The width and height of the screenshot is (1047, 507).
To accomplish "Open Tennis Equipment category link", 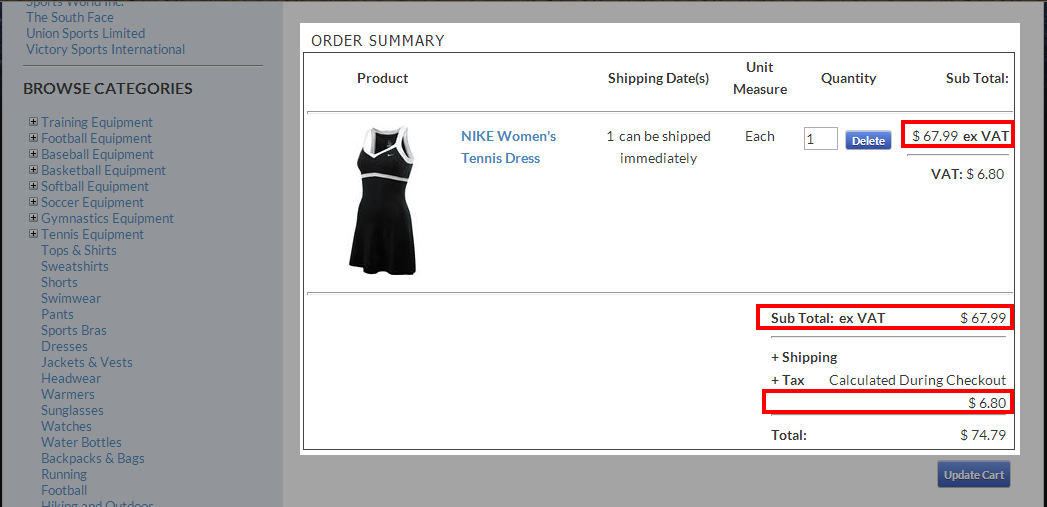I will point(92,234).
